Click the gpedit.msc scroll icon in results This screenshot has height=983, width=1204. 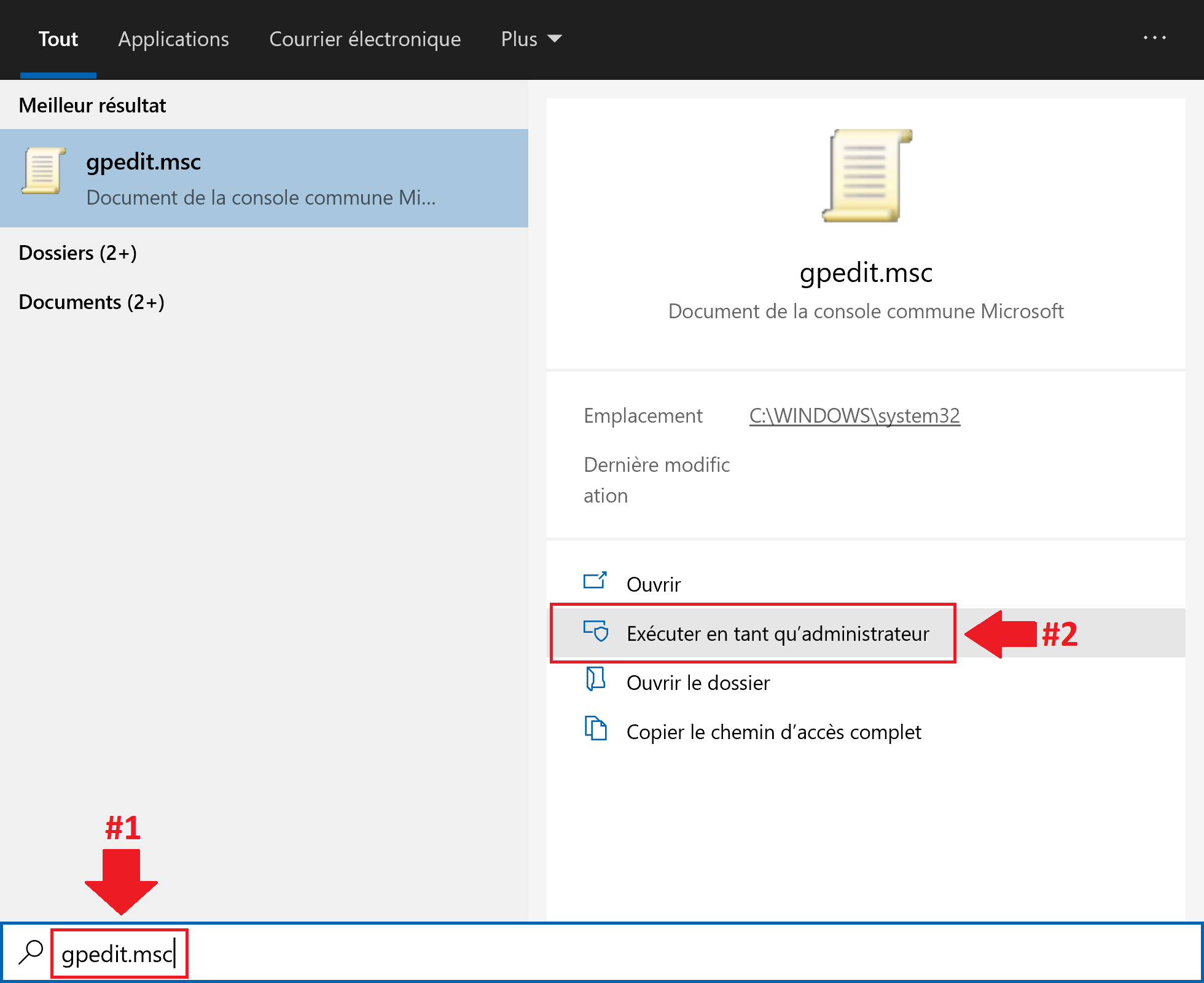click(x=43, y=171)
